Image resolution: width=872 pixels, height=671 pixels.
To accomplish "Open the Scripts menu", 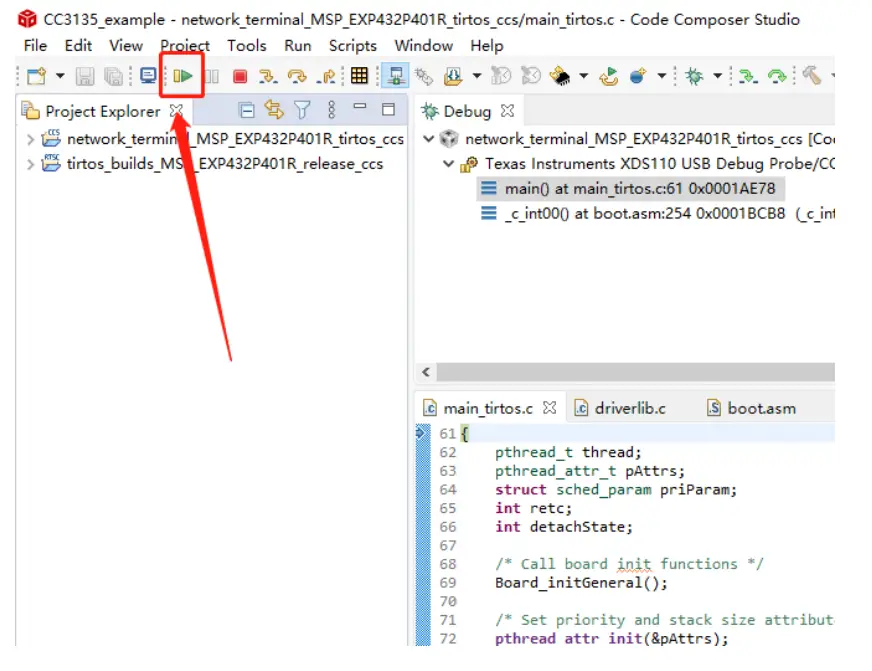I will click(x=352, y=45).
